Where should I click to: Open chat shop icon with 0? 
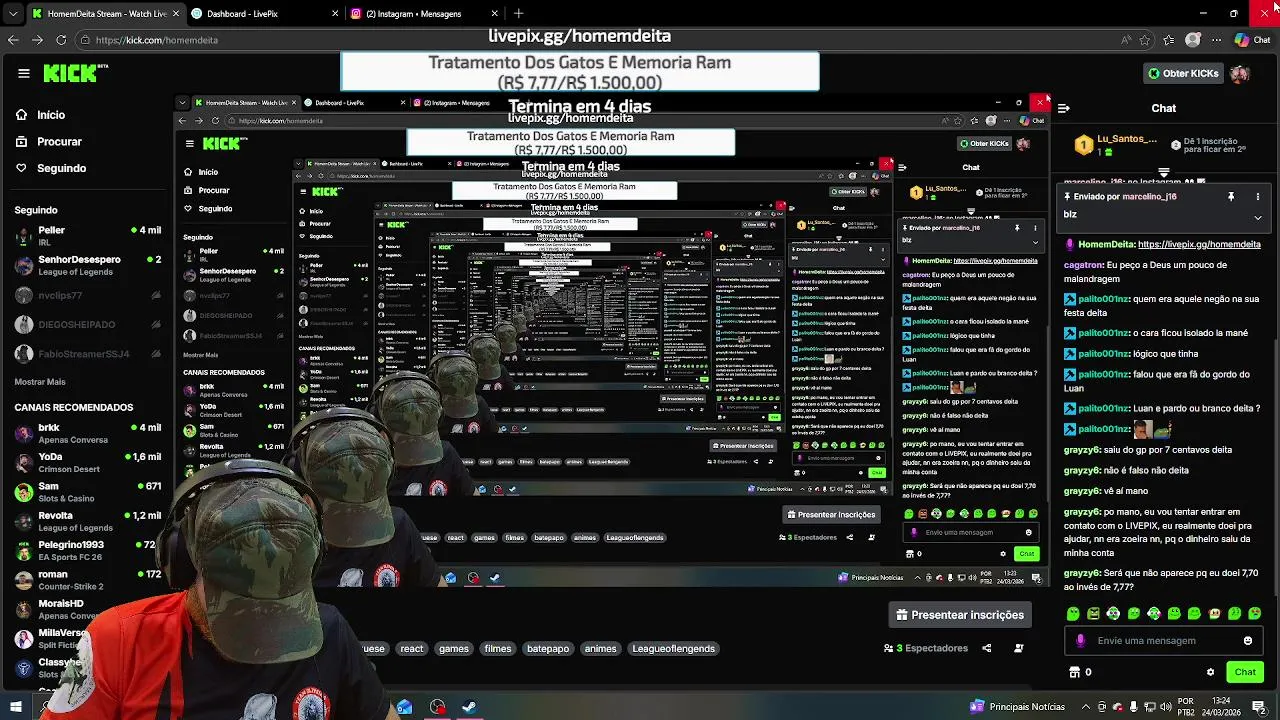pyautogui.click(x=1080, y=672)
